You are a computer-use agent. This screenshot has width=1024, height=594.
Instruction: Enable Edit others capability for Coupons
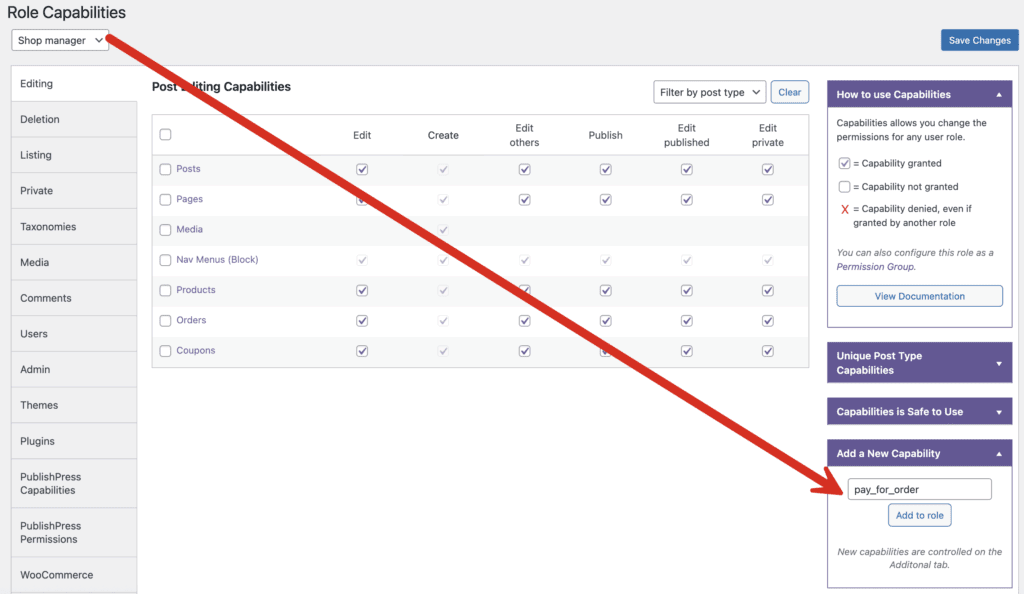point(524,351)
